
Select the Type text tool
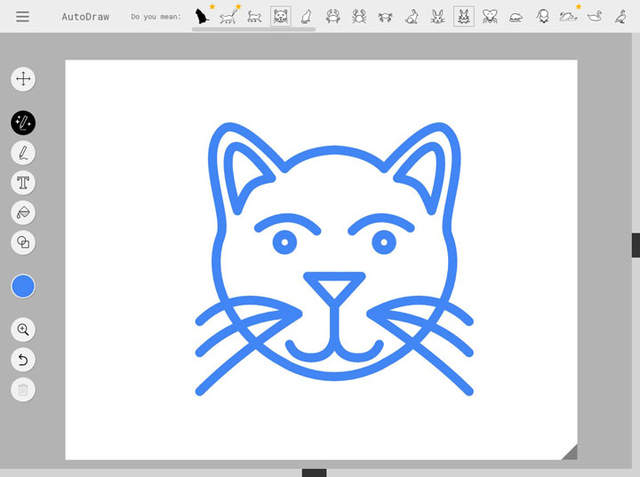23,182
